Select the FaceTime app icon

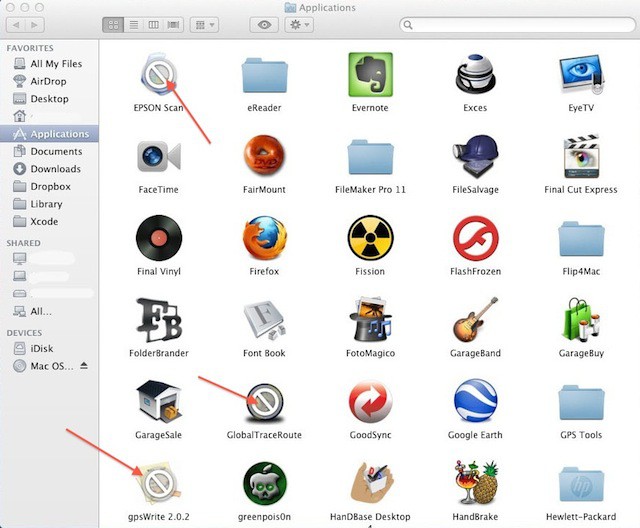[x=158, y=156]
